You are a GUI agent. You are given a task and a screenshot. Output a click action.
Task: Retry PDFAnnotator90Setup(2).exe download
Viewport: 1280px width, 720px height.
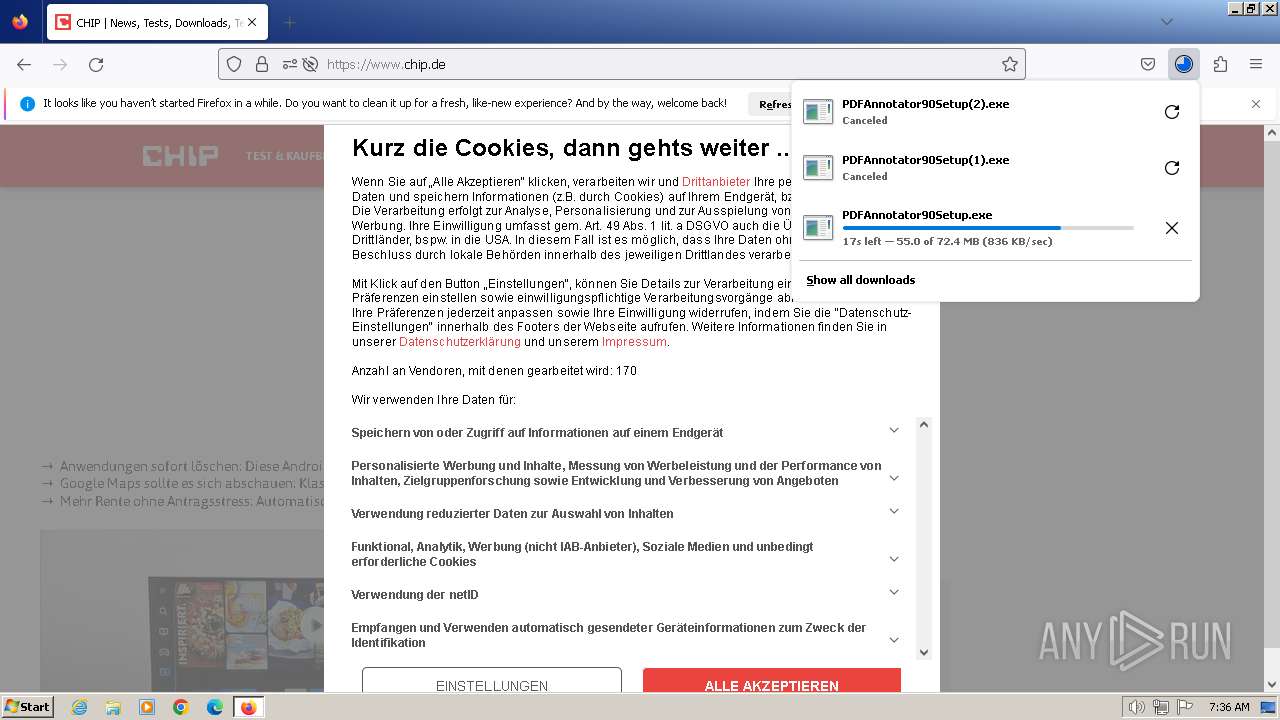pos(1172,112)
